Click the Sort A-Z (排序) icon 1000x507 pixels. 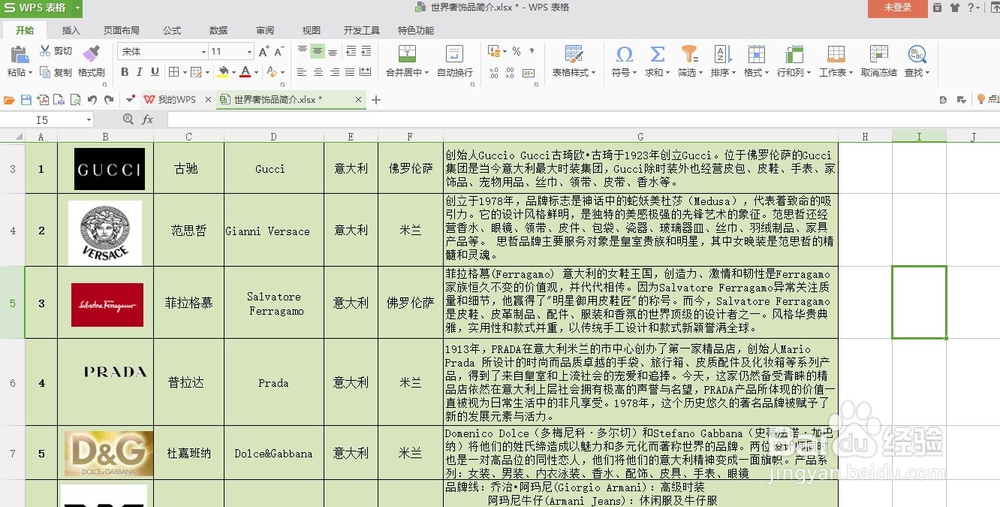click(723, 54)
